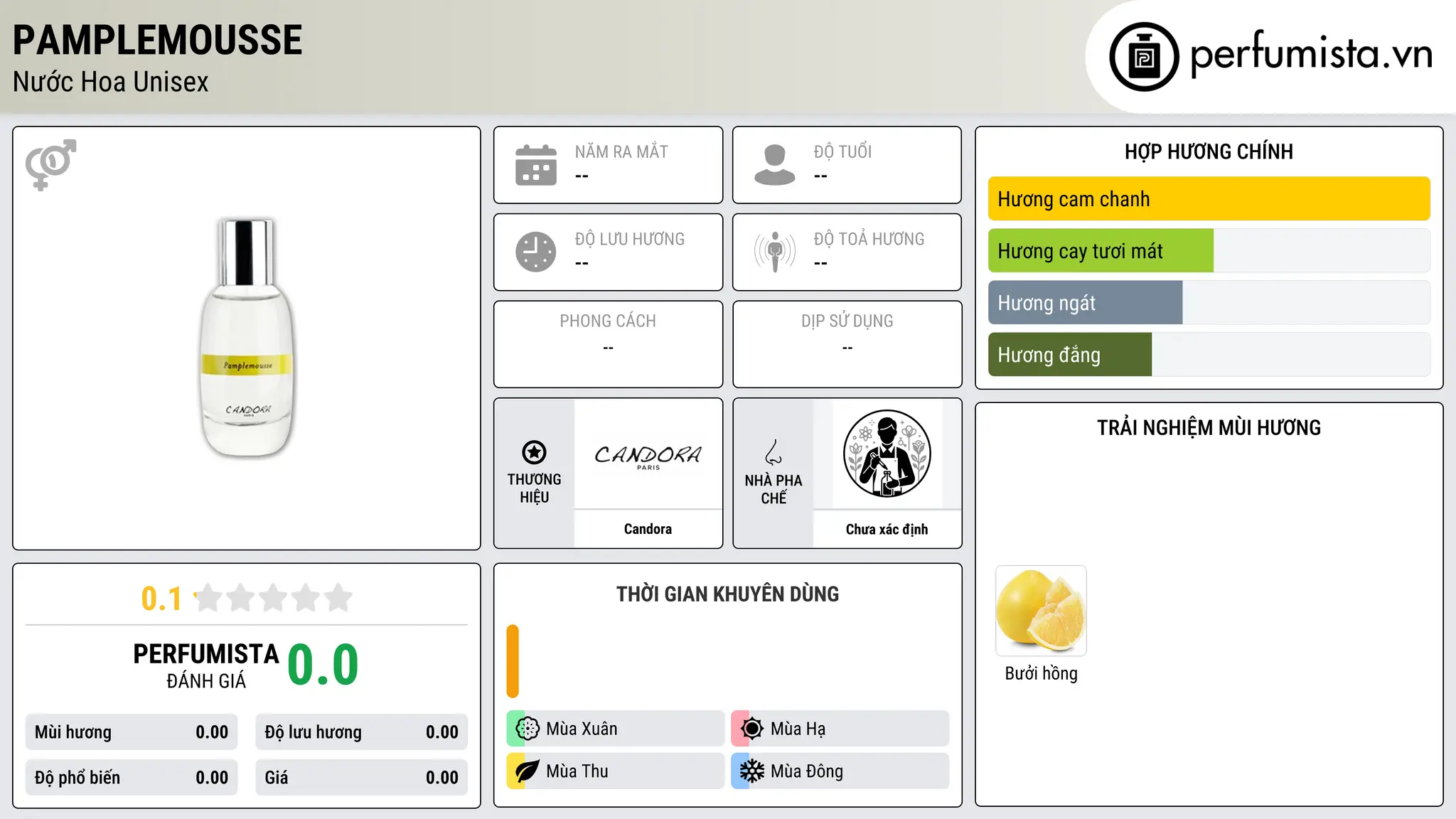Select the Bưởi hồng grapefruit note image
1456x819 pixels.
1041,611
